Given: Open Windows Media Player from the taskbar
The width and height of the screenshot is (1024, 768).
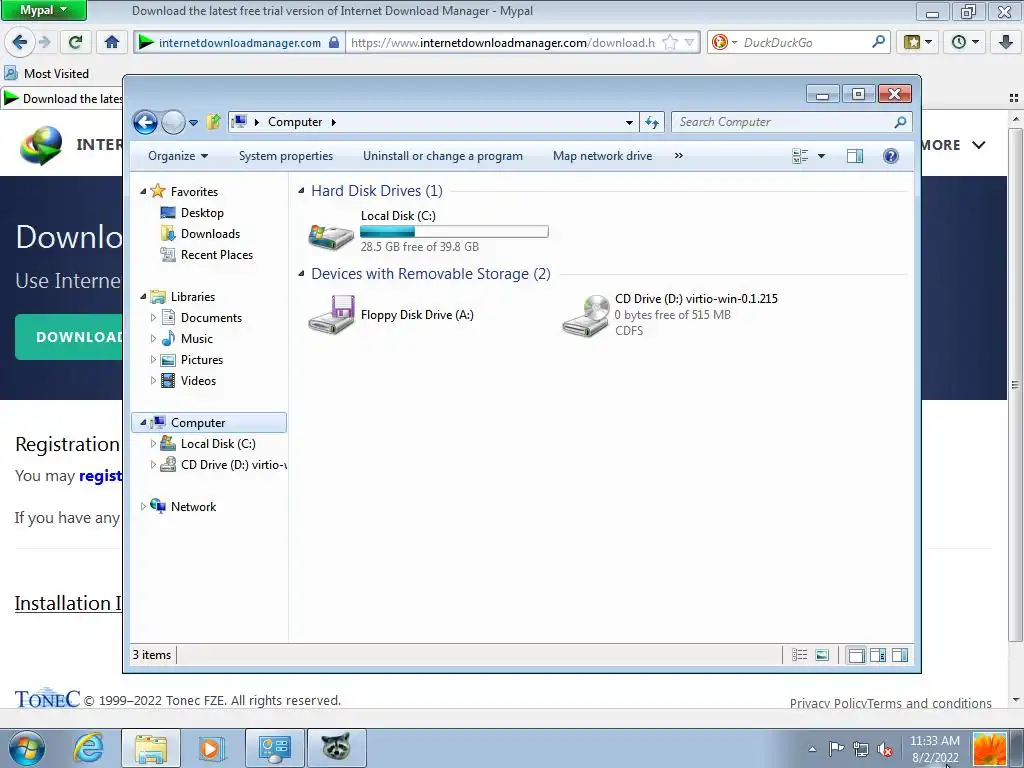Looking at the screenshot, I should (x=210, y=748).
